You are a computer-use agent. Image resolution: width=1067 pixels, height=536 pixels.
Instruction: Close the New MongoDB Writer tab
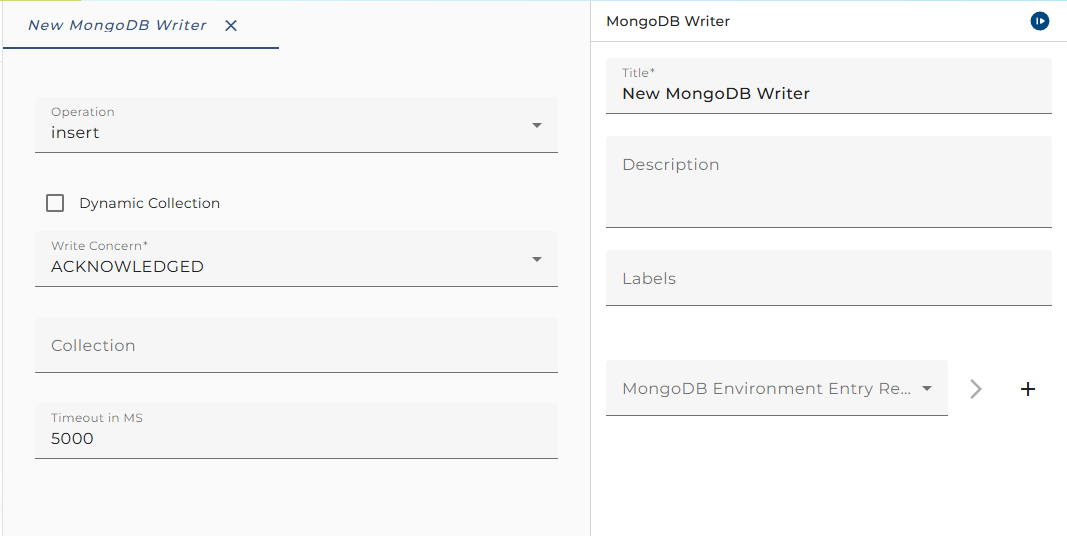(231, 26)
